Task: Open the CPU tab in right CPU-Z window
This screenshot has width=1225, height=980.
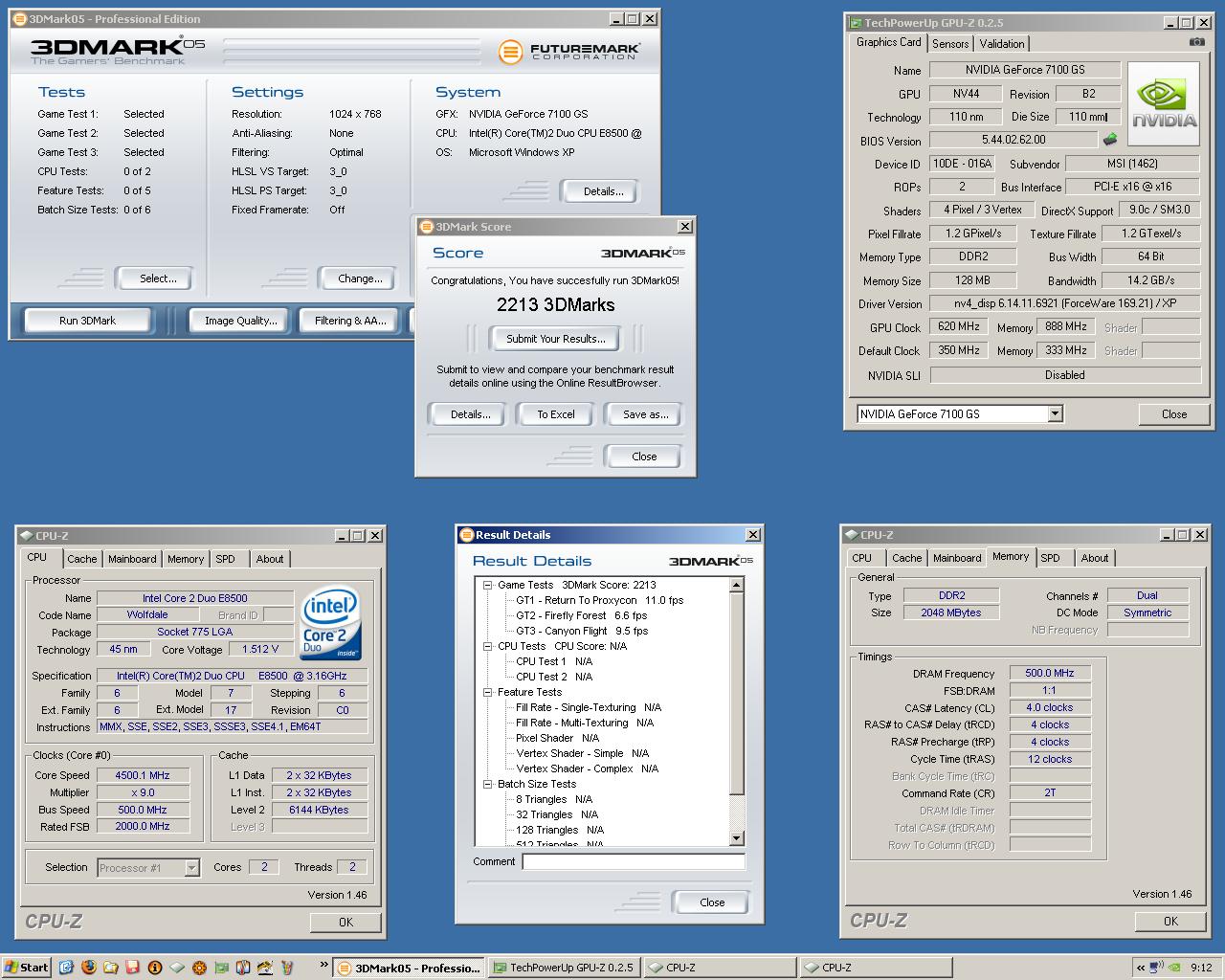Action: [x=862, y=558]
